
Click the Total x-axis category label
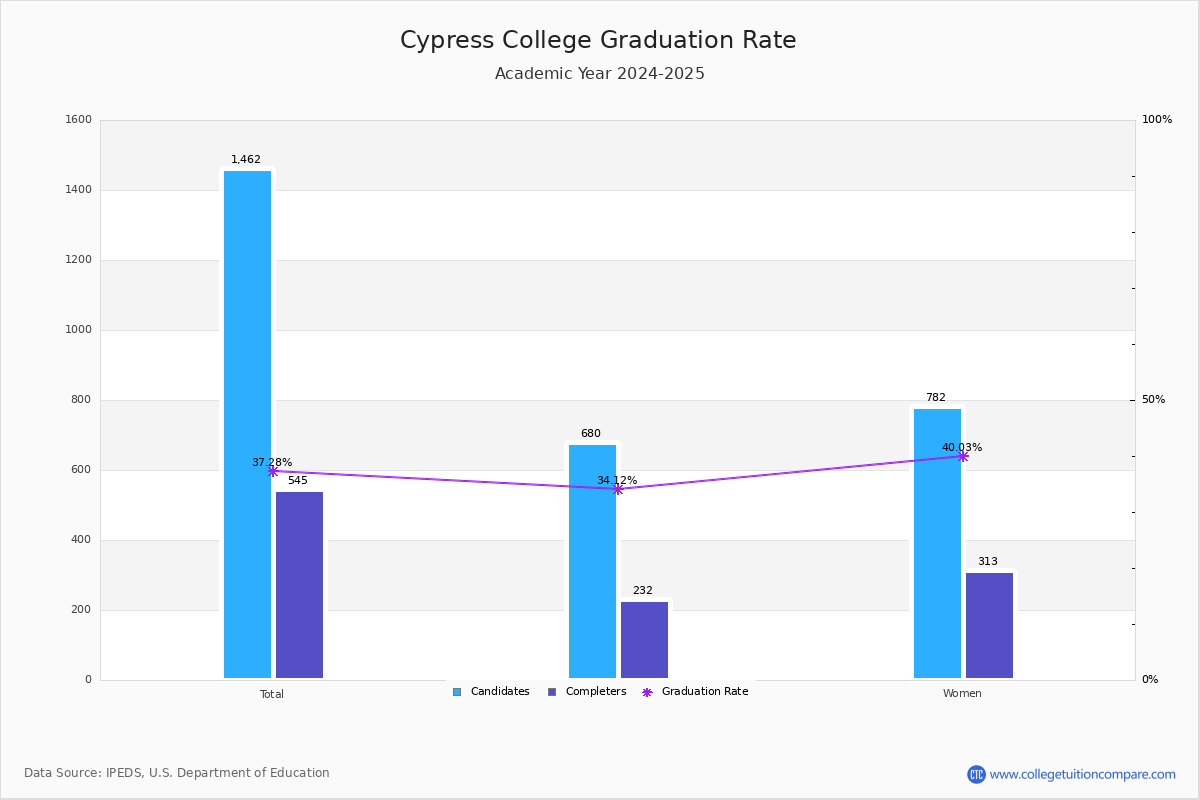coord(272,694)
